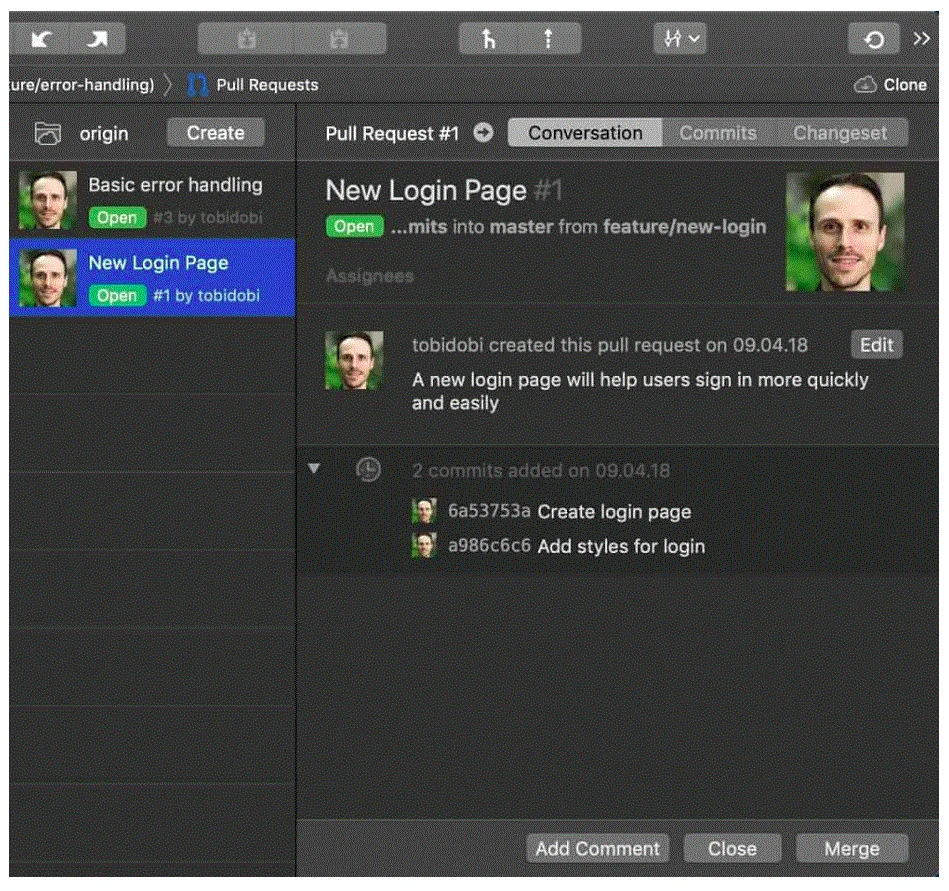The width and height of the screenshot is (949, 891).
Task: Collapse the 2 commits added section
Action: 314,468
